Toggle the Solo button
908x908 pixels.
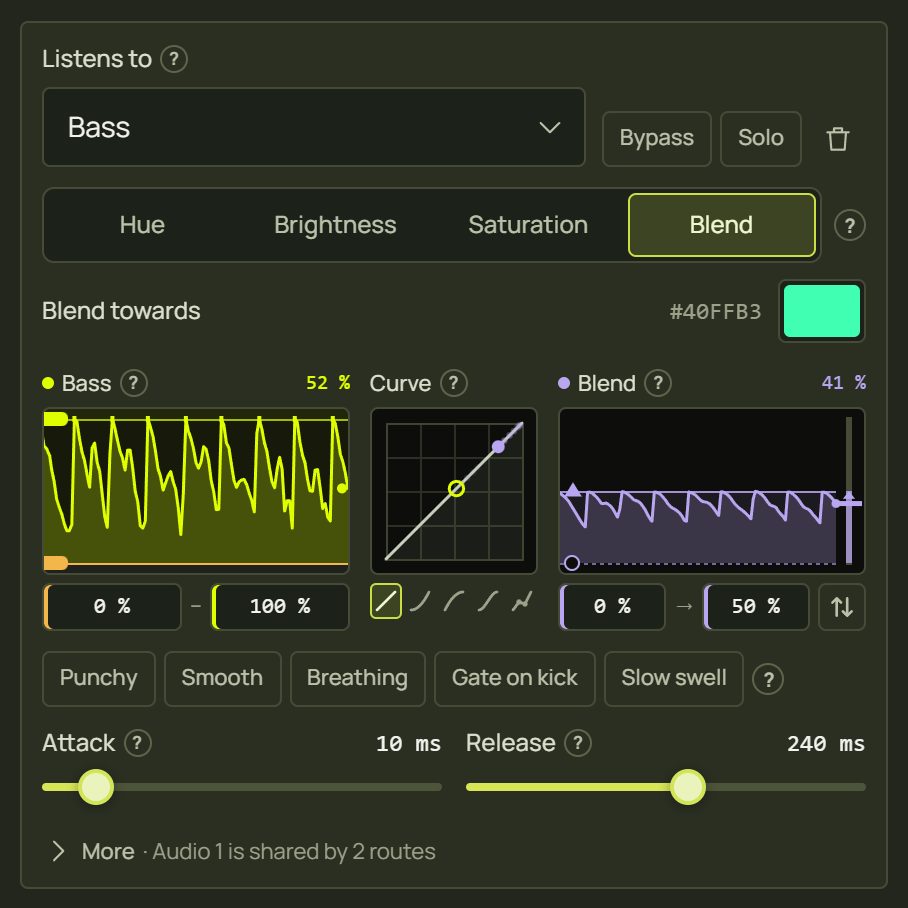[x=760, y=138]
